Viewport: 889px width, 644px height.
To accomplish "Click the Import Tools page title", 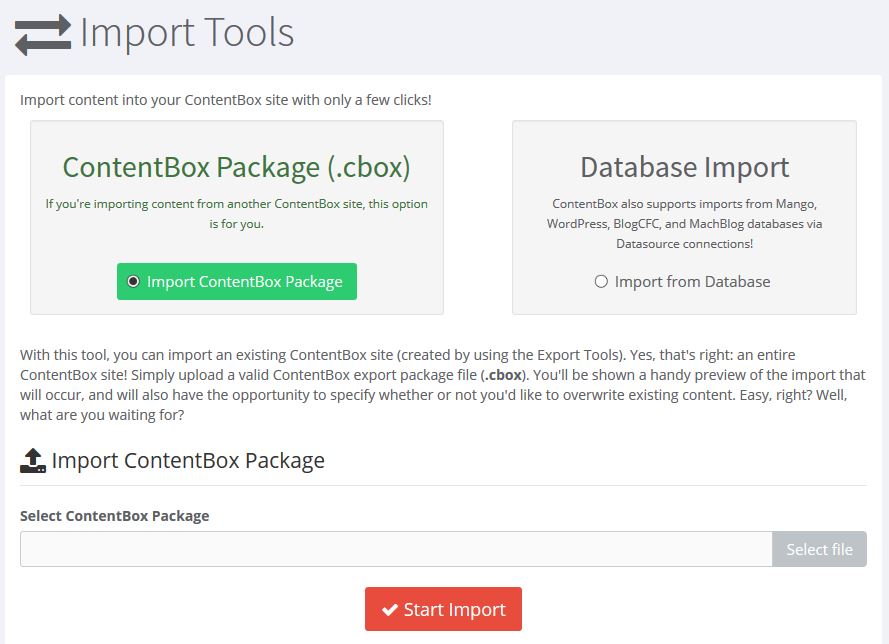I will (187, 33).
